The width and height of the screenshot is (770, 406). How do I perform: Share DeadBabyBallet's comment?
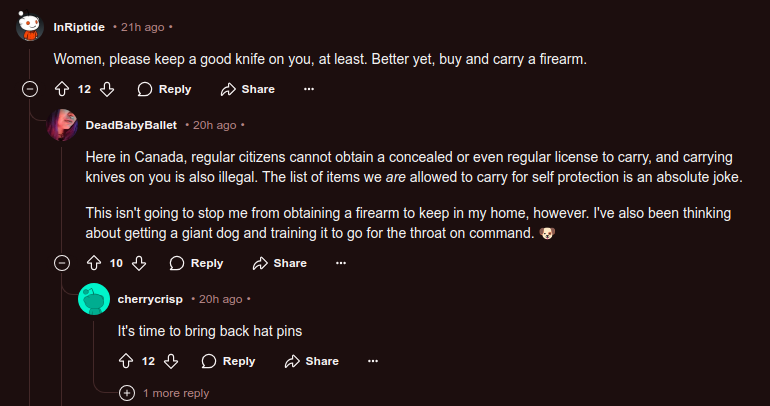279,263
